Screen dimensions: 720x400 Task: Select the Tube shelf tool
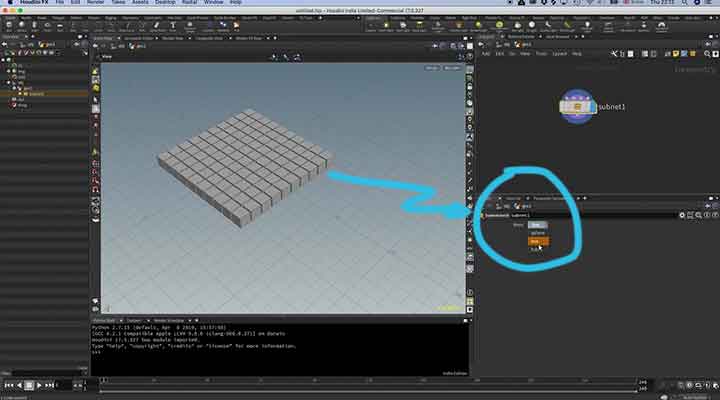pos(34,27)
